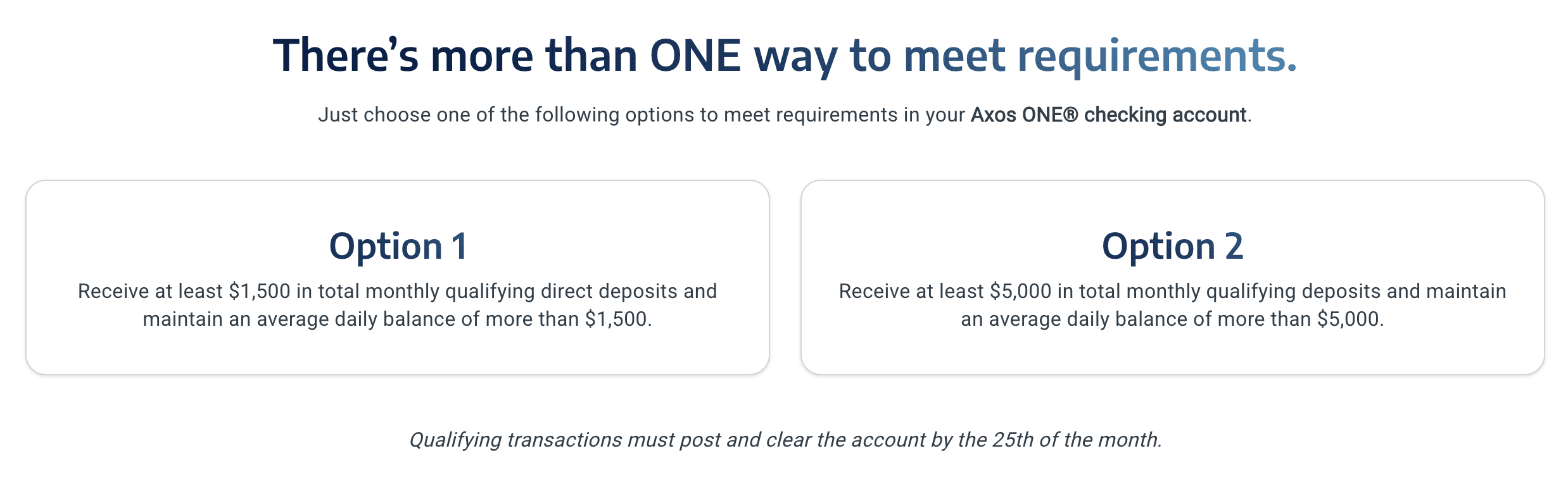The width and height of the screenshot is (1568, 477).
Task: Click the word "ONE" in the main headline
Action: [x=695, y=56]
